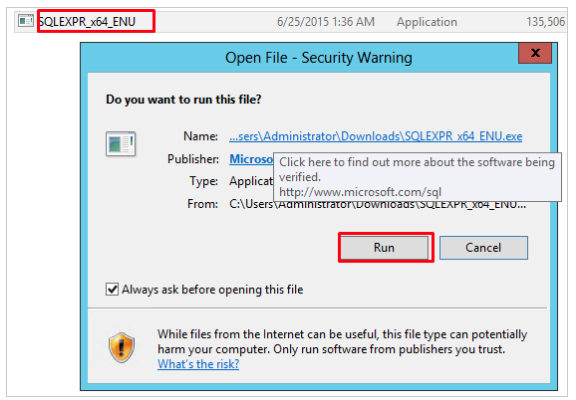This screenshot has height=400, width=576.
Task: Close the Security Warning dialog
Action: point(535,53)
